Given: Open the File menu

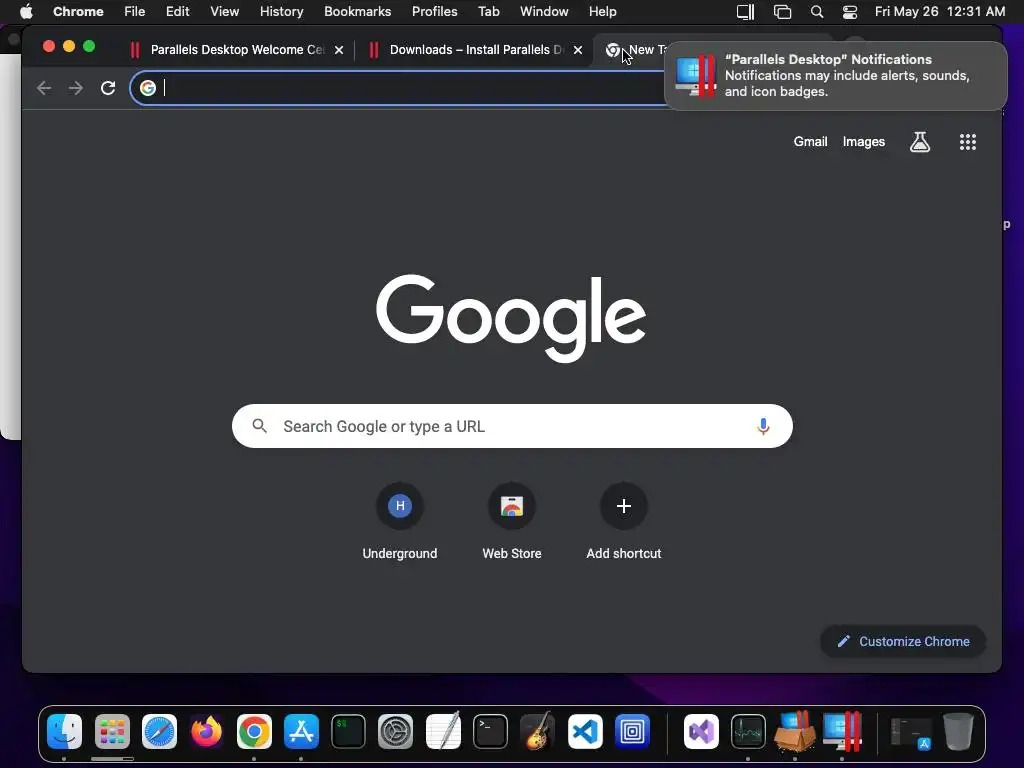Looking at the screenshot, I should [x=135, y=11].
